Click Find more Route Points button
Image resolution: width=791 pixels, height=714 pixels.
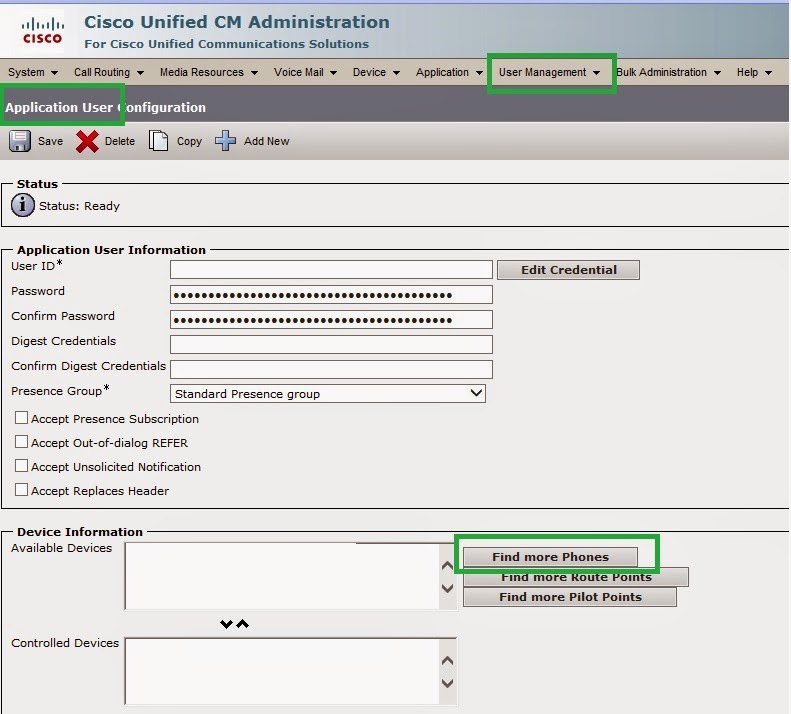576,578
